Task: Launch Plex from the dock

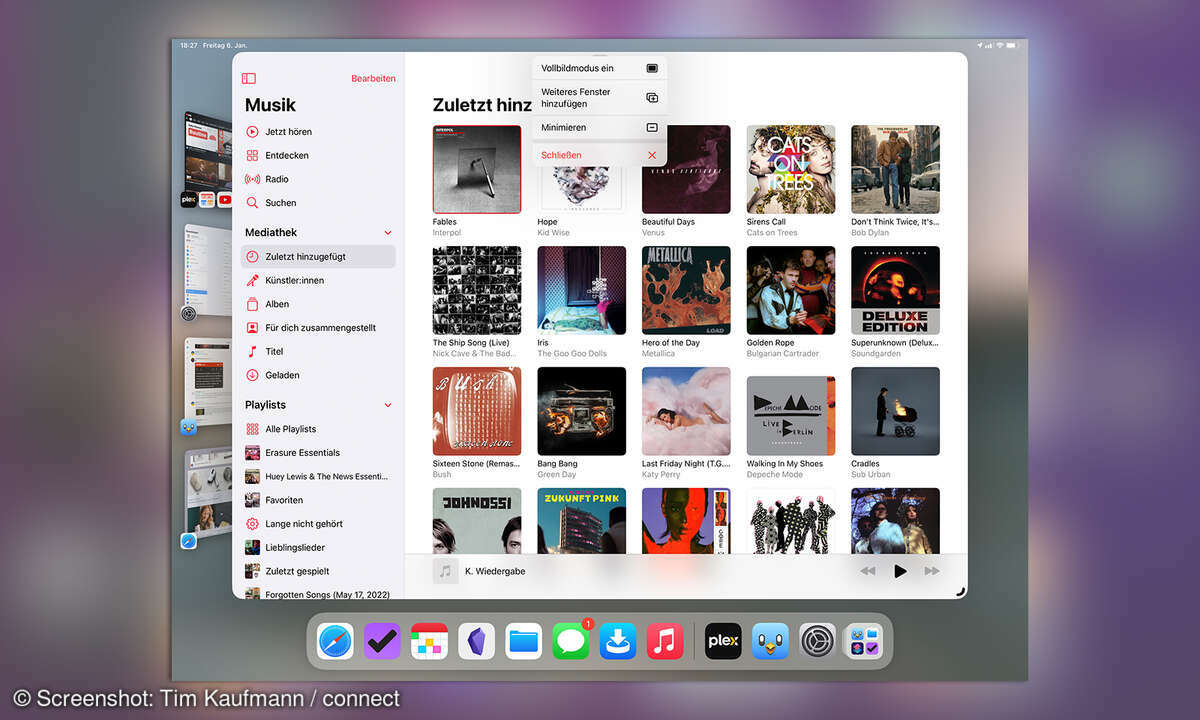Action: tap(723, 641)
